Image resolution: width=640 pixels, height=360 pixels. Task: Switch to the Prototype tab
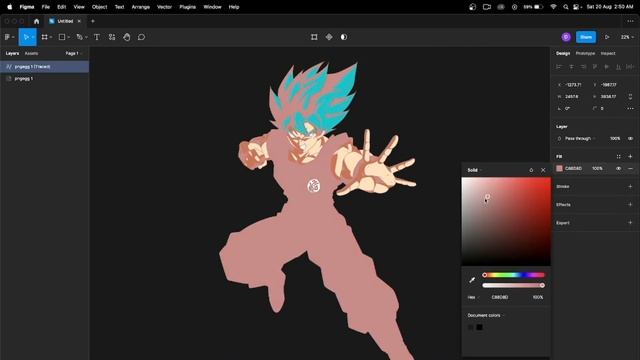pyautogui.click(x=585, y=53)
